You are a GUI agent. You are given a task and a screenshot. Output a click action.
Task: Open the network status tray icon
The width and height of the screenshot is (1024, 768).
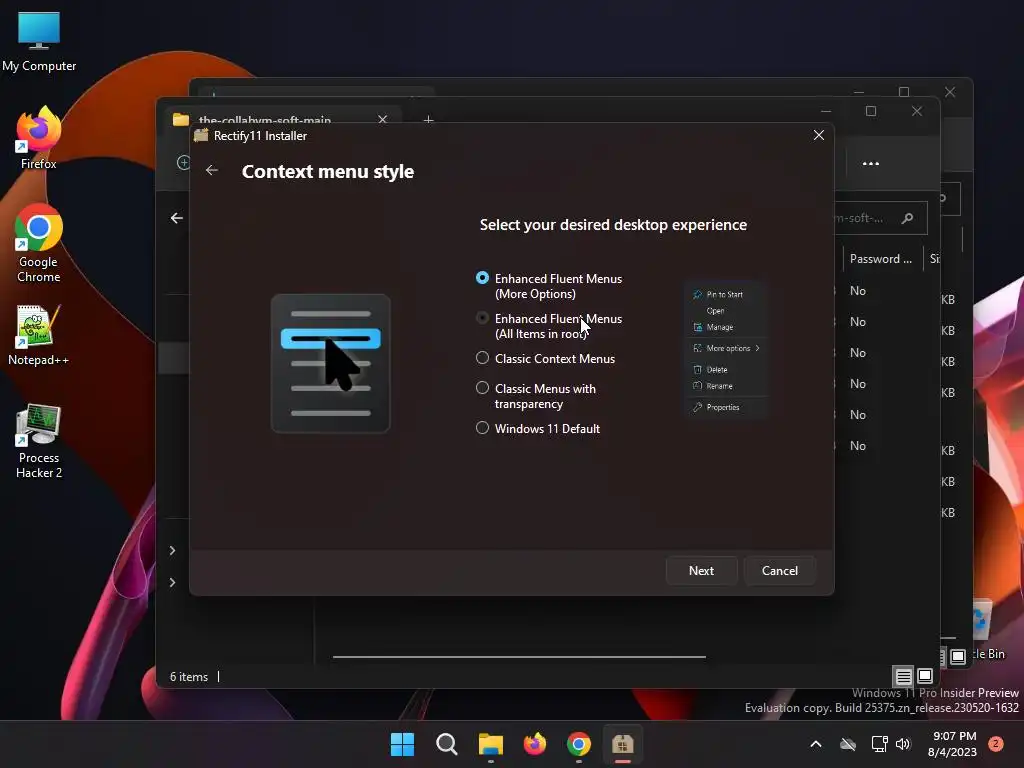(x=879, y=744)
